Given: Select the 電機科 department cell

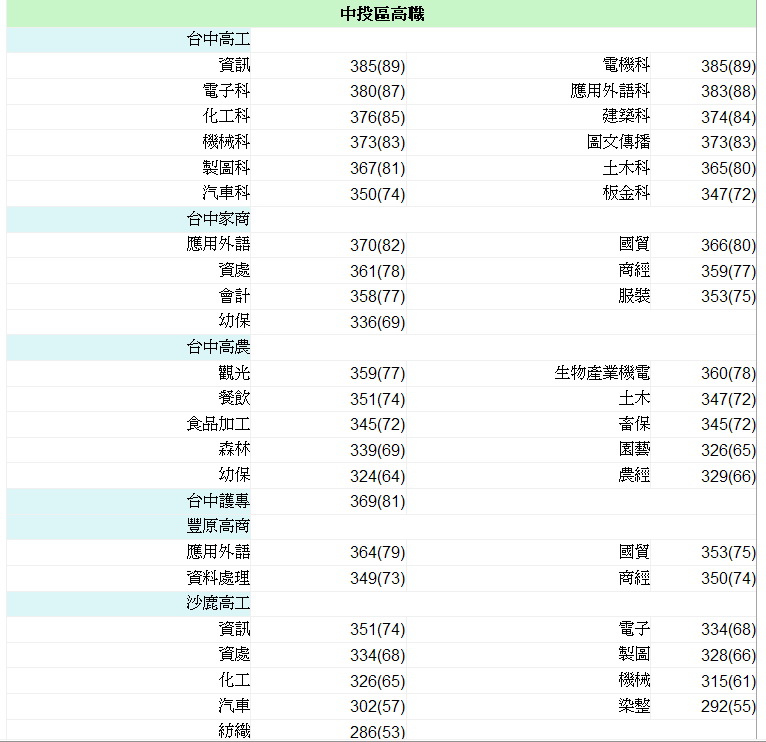Looking at the screenshot, I should point(626,65).
